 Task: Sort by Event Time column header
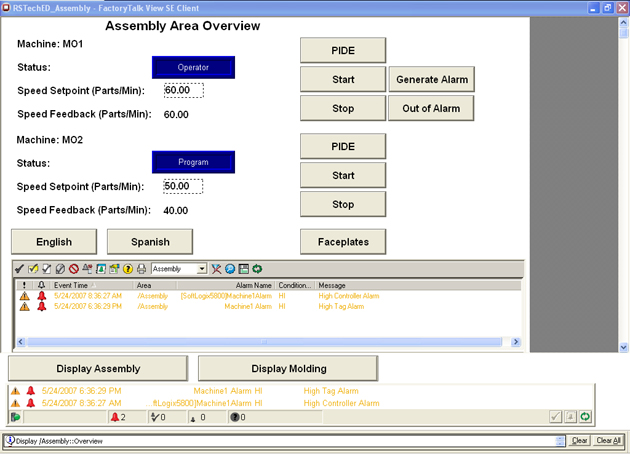[x=92, y=285]
